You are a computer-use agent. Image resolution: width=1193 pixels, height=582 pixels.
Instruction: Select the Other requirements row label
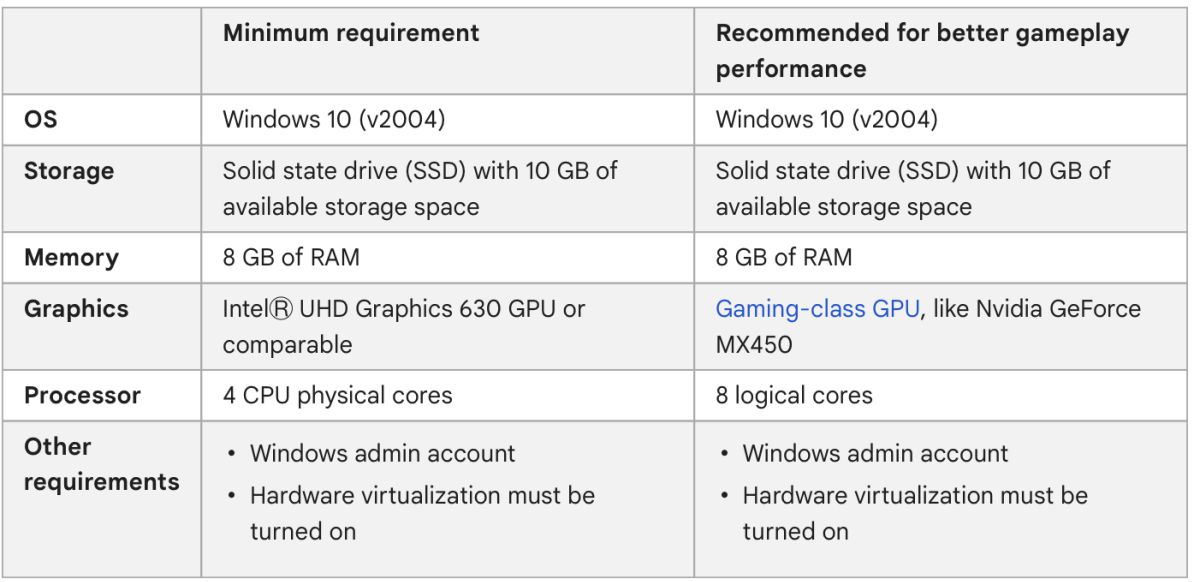click(x=101, y=464)
